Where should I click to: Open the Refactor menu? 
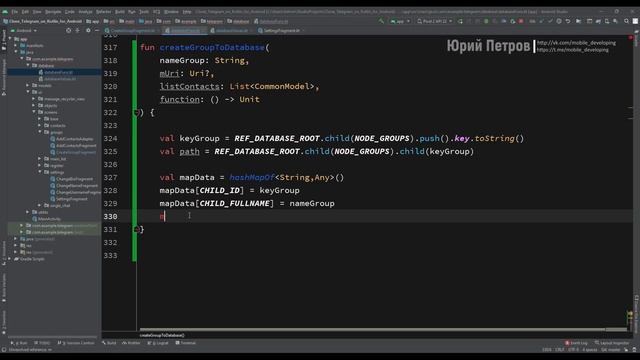(x=104, y=12)
